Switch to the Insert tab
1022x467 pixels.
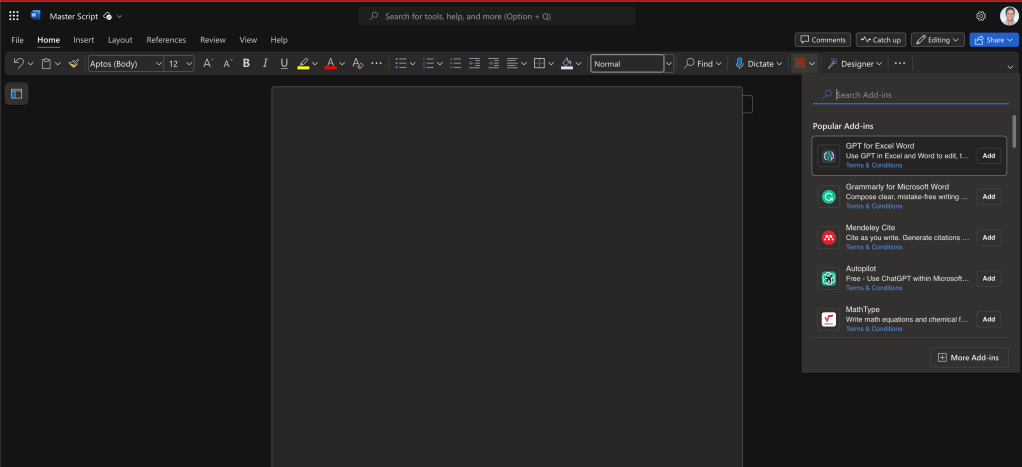pos(83,40)
